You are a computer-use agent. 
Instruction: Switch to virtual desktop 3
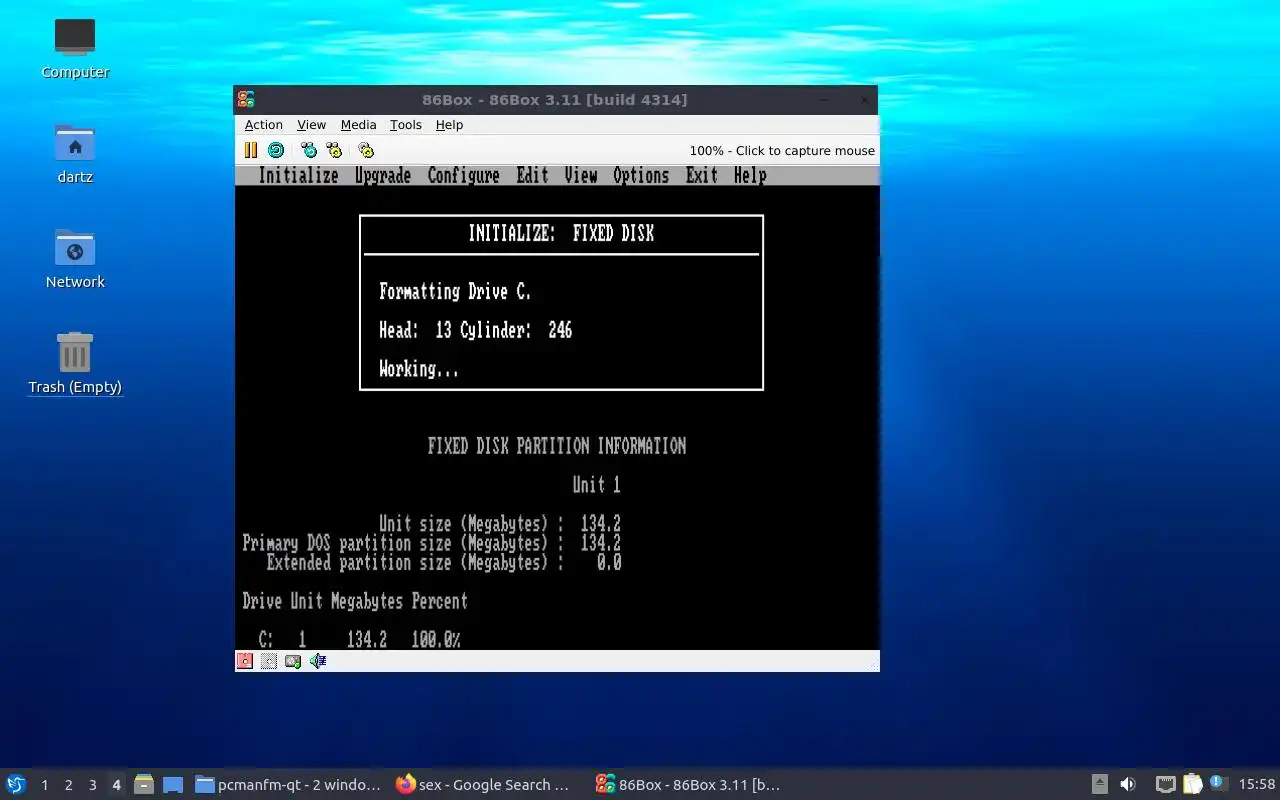tap(93, 785)
